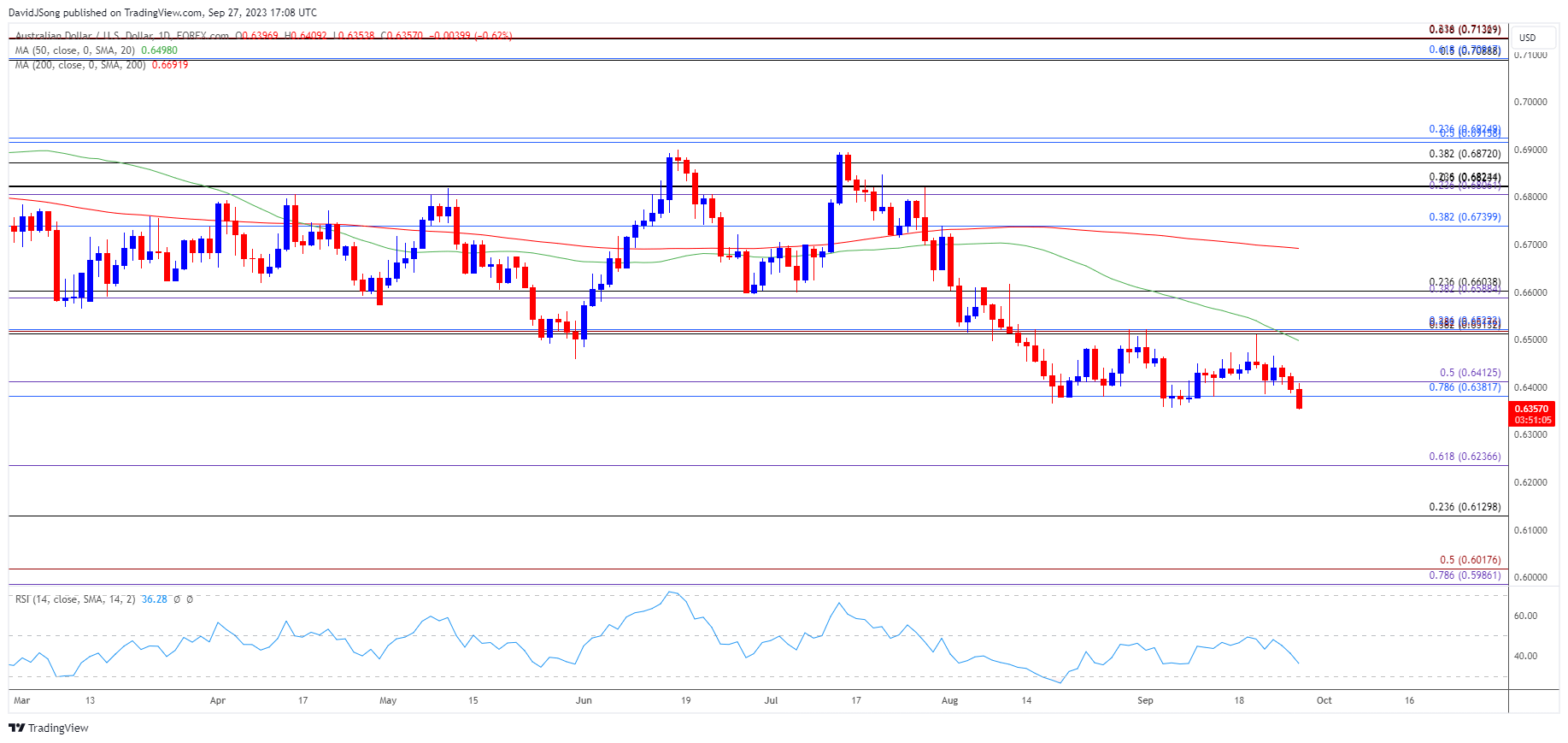1568x743 pixels.
Task: Click the 200 MA value 0.66919
Action: tap(170, 65)
